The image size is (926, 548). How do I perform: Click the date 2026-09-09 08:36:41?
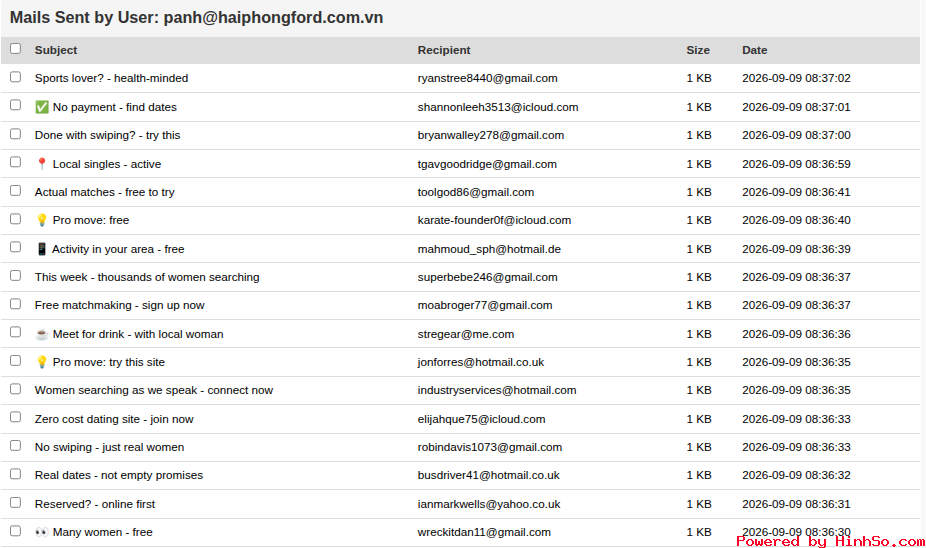796,192
